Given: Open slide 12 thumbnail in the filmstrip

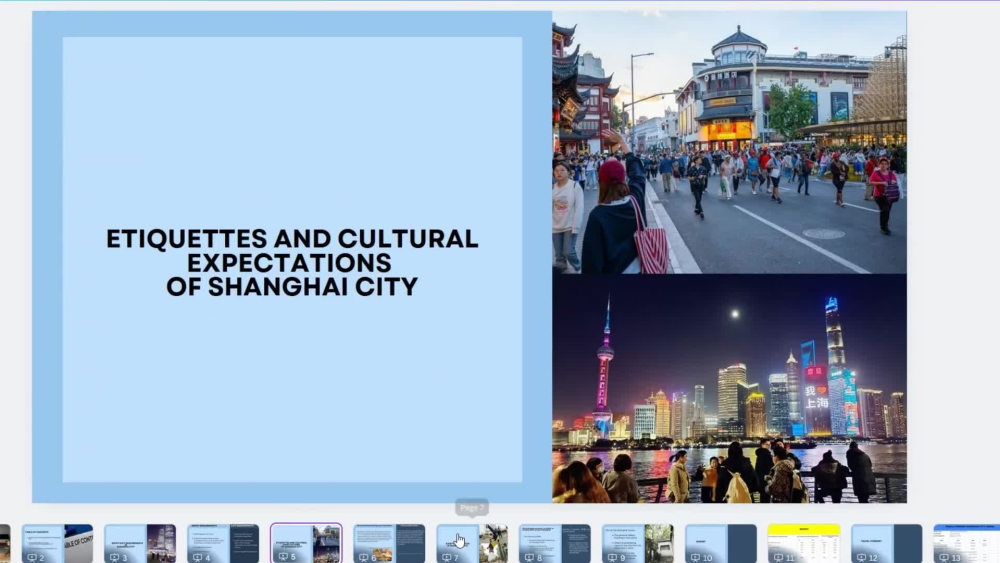Looking at the screenshot, I should (886, 543).
